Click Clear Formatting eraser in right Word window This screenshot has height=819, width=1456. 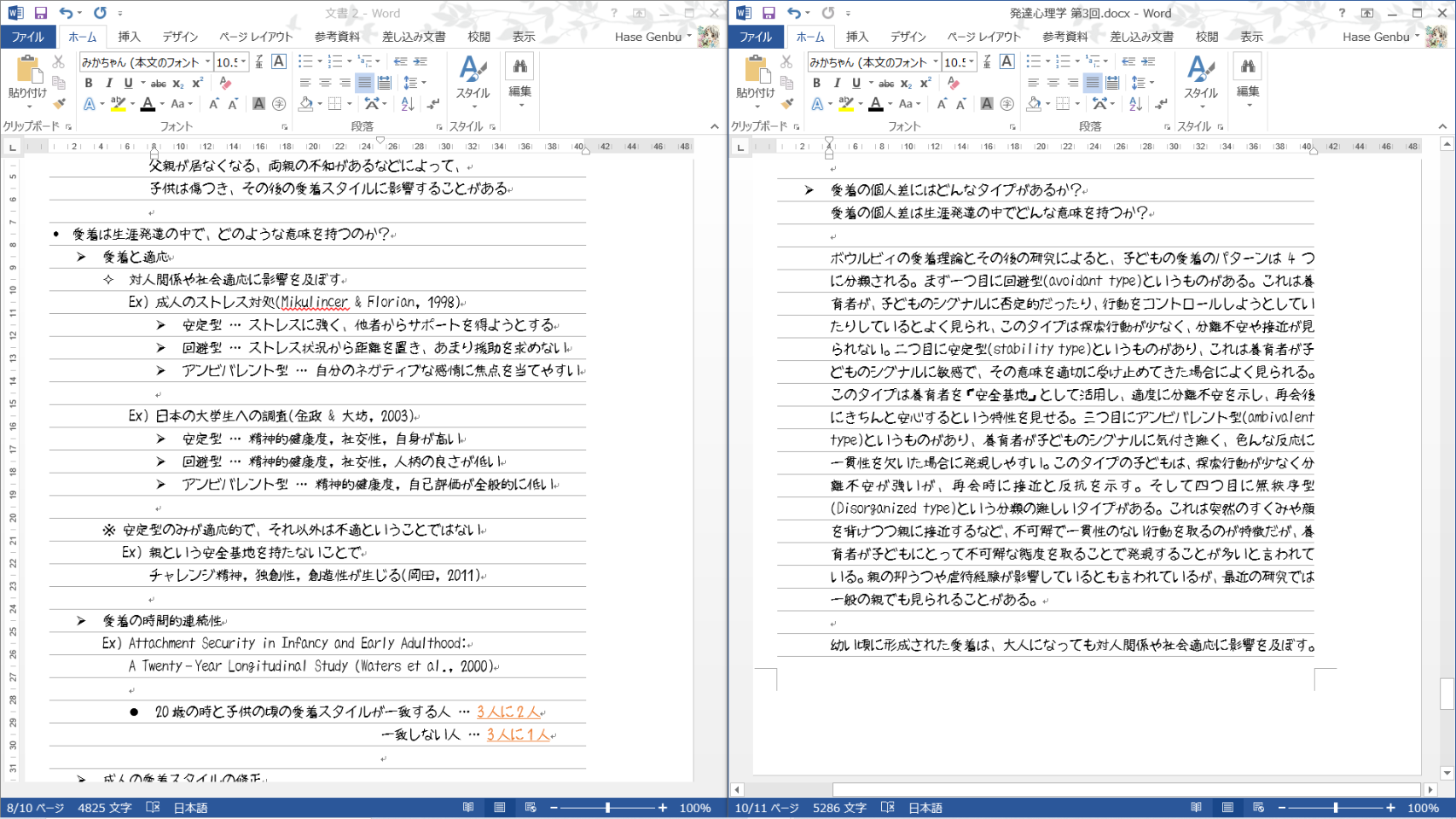pyautogui.click(x=954, y=84)
